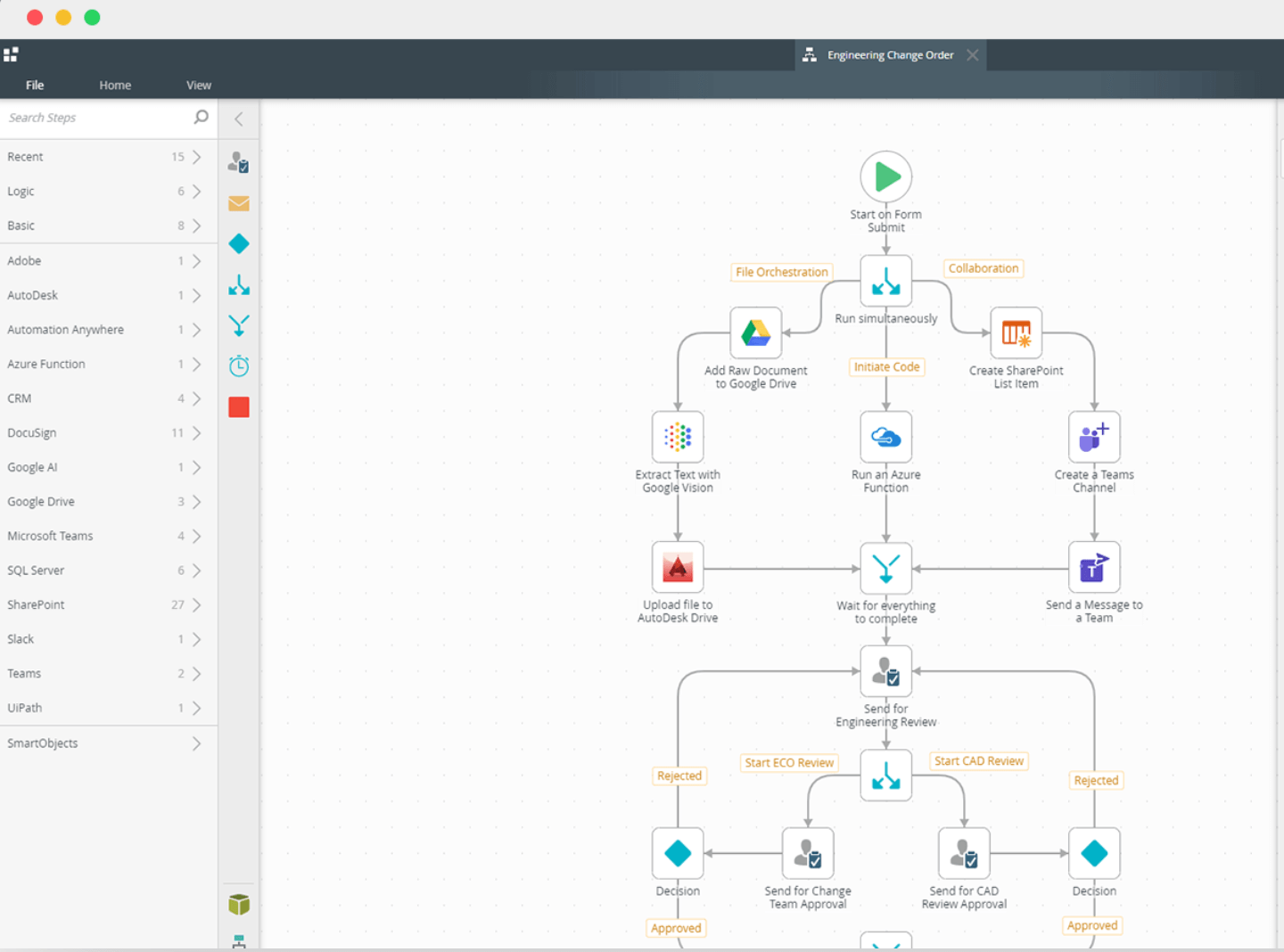Select the Create a Teams Channel icon
Screen dimensions: 1284x952
(1094, 437)
